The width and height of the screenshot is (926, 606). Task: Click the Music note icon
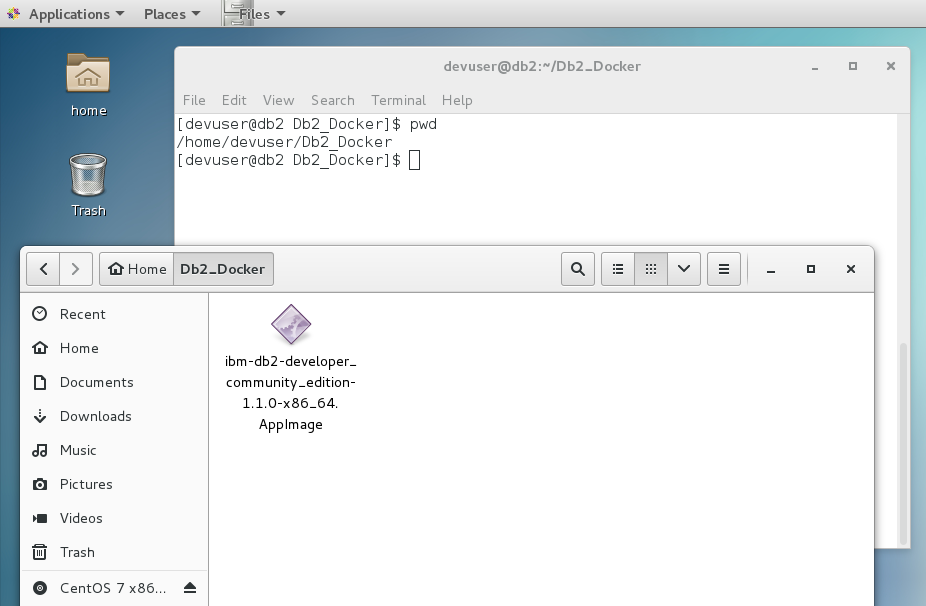pos(40,451)
